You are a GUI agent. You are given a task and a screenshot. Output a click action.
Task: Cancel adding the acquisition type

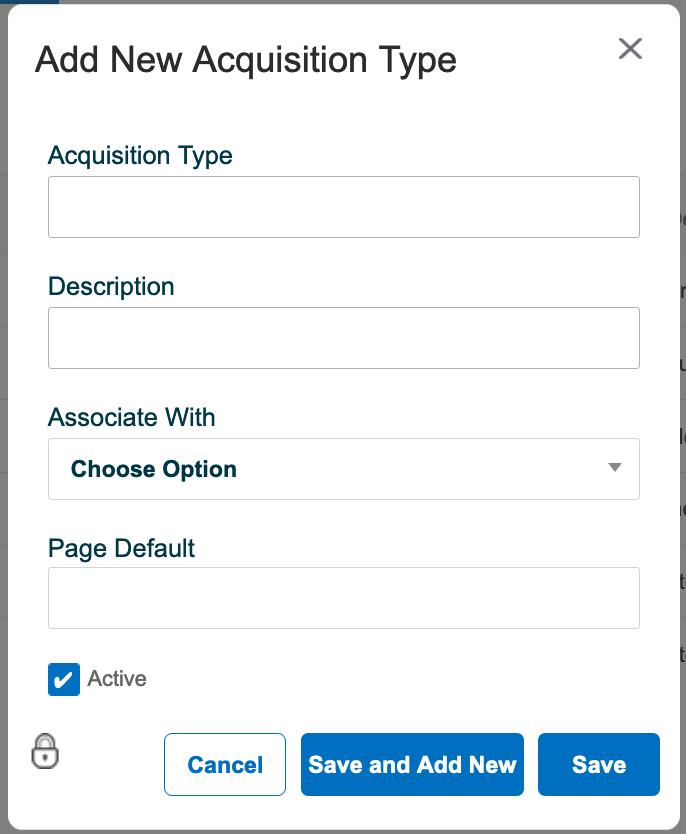tap(225, 764)
